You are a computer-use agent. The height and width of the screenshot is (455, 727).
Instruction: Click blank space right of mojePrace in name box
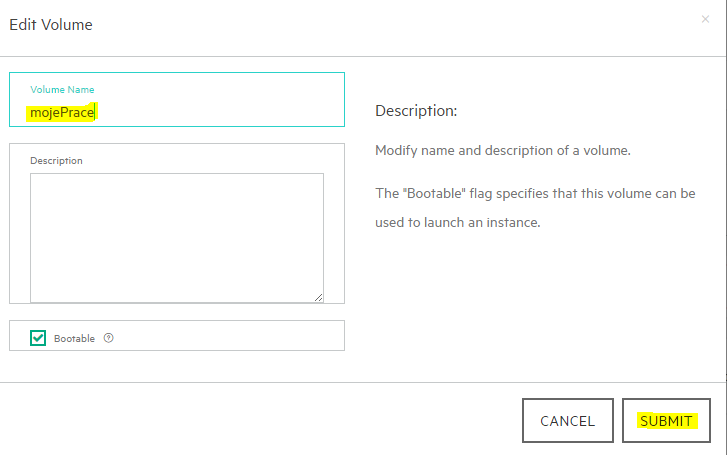pos(218,112)
